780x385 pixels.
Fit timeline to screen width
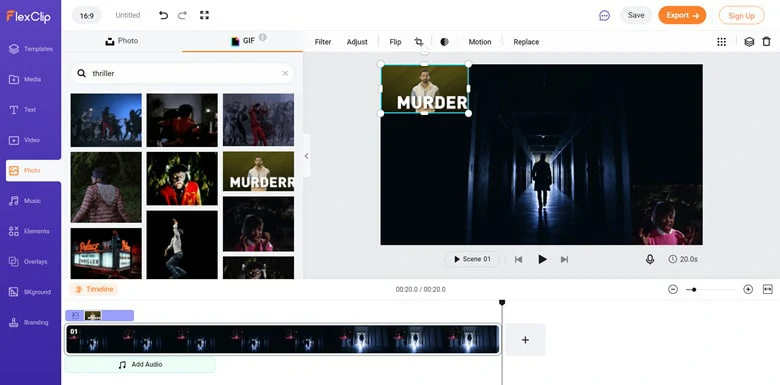[x=768, y=289]
